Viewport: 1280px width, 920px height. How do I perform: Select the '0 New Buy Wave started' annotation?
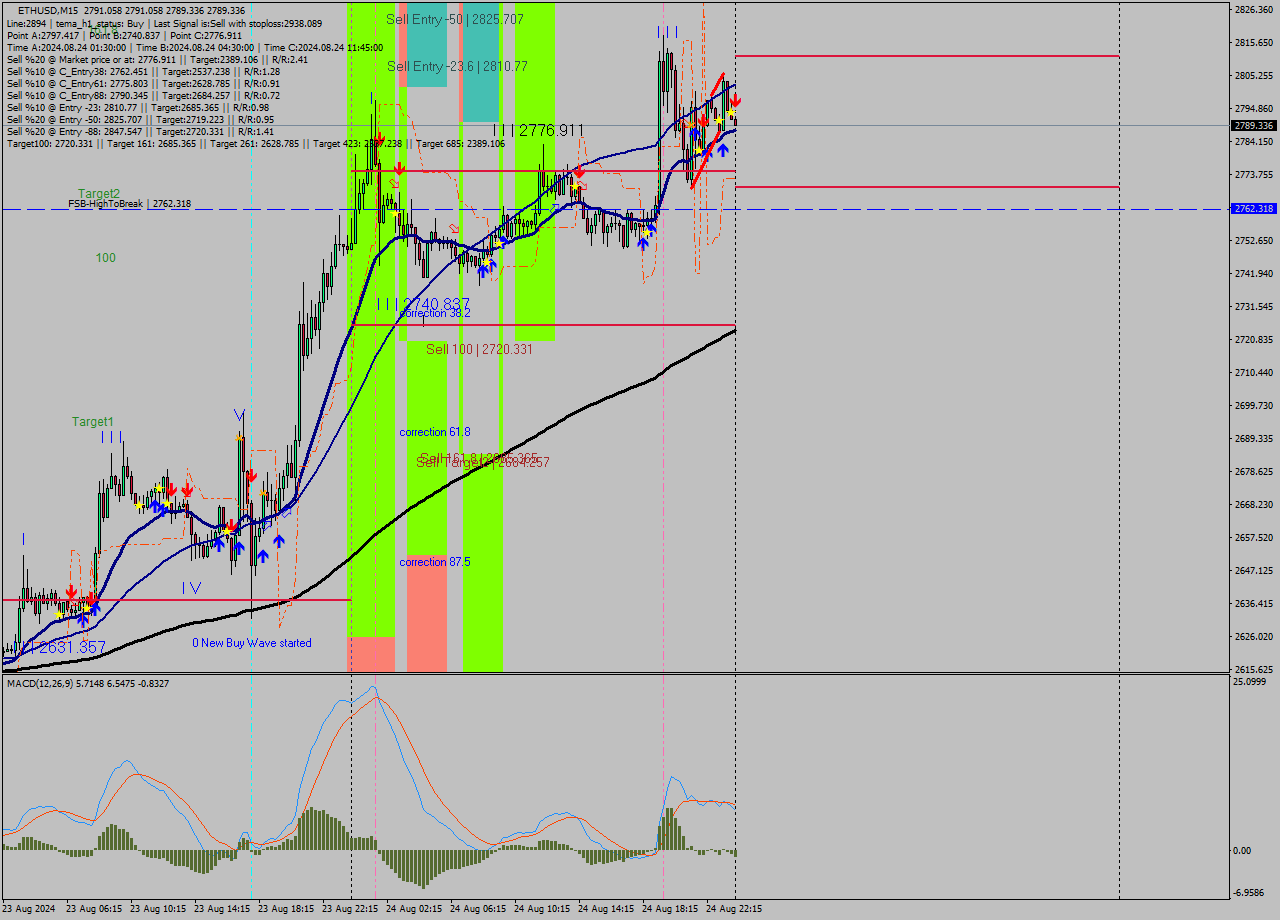(252, 643)
